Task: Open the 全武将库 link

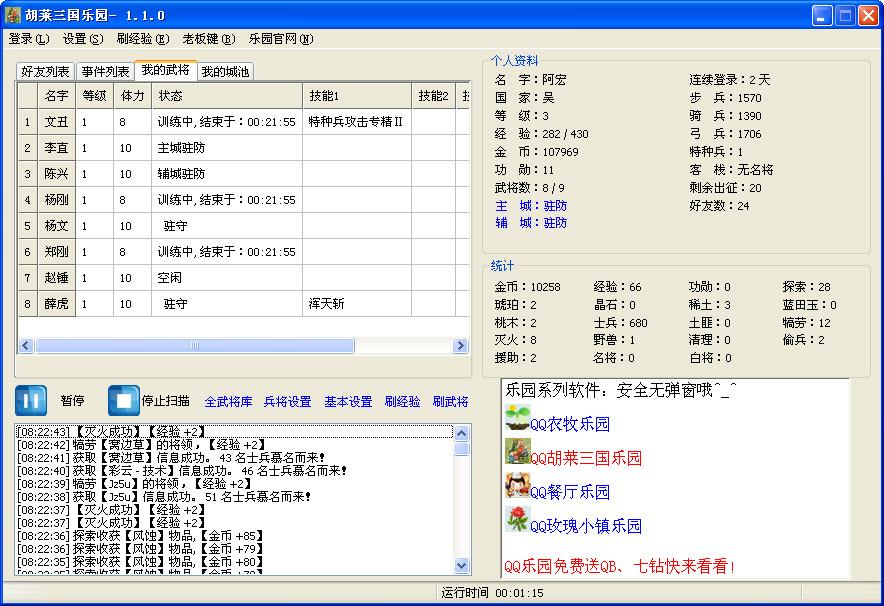Action: pos(228,402)
